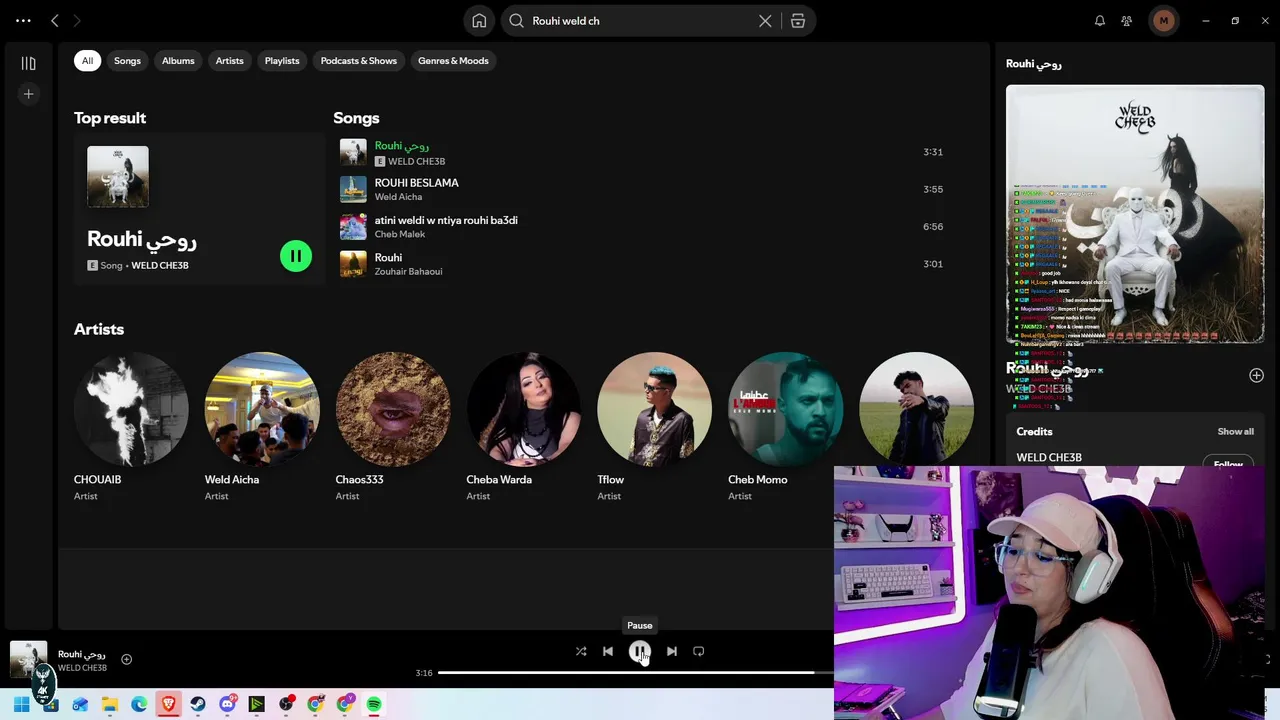
Task: Select the ROUHI BESLAMA song row
Action: point(640,189)
